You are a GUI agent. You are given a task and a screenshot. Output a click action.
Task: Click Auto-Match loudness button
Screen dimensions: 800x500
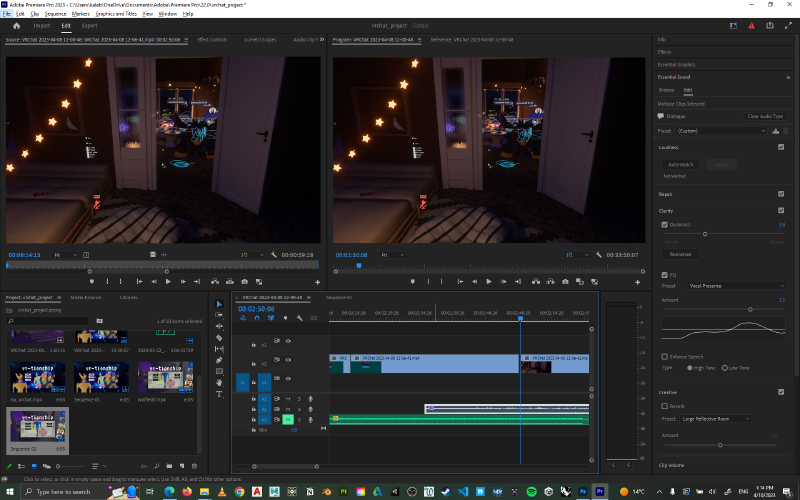(681, 165)
